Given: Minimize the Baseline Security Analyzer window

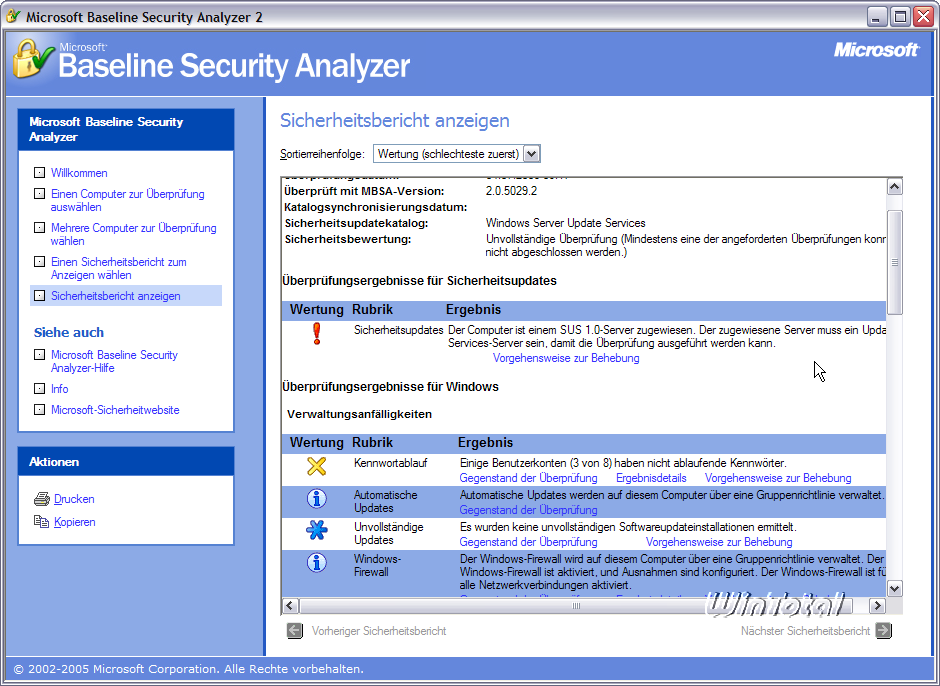Looking at the screenshot, I should pyautogui.click(x=877, y=17).
